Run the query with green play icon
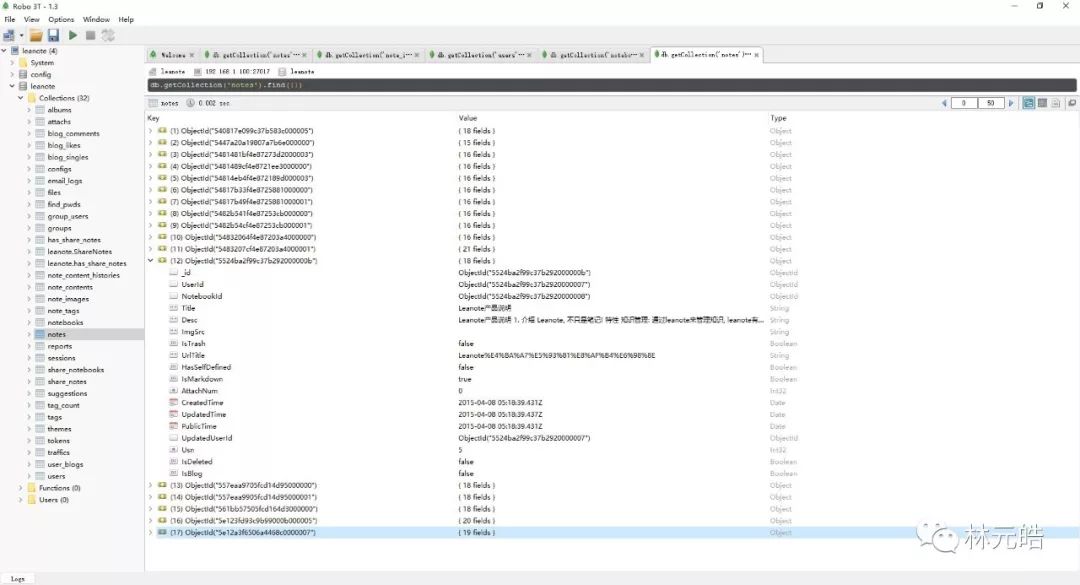The width and height of the screenshot is (1080, 585). click(x=72, y=35)
